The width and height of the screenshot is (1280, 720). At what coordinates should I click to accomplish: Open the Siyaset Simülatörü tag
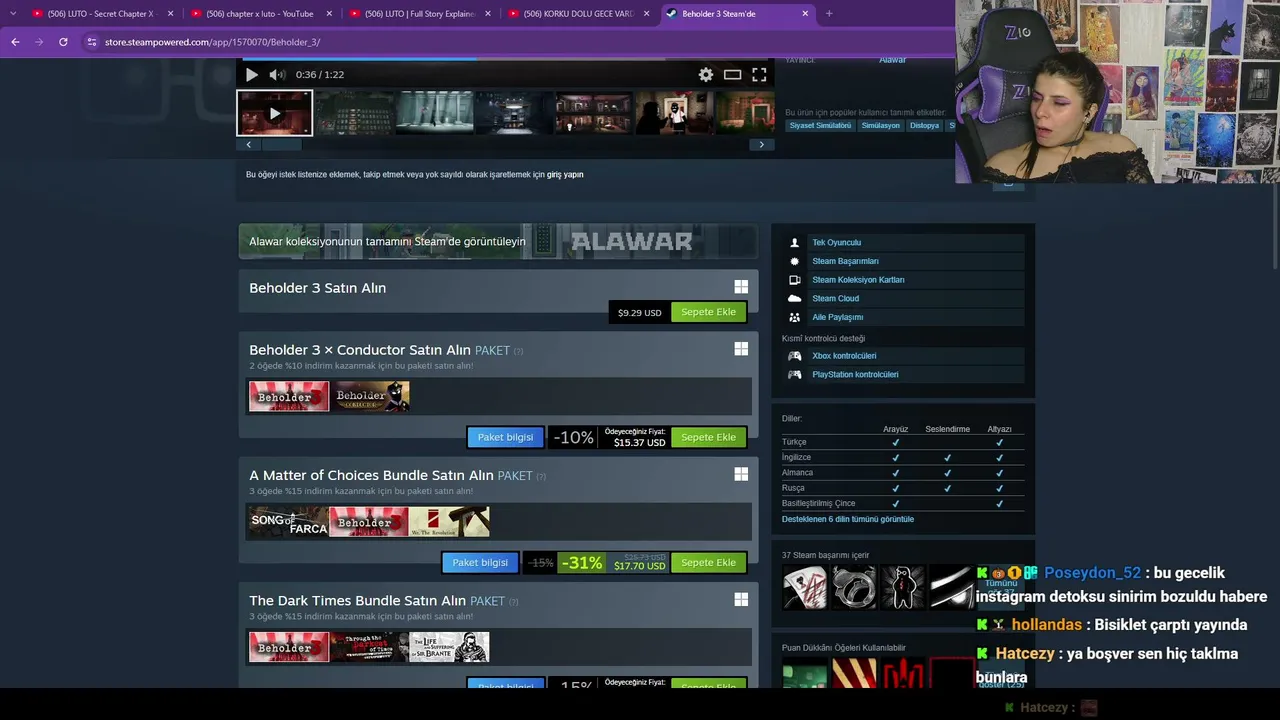pyautogui.click(x=820, y=126)
